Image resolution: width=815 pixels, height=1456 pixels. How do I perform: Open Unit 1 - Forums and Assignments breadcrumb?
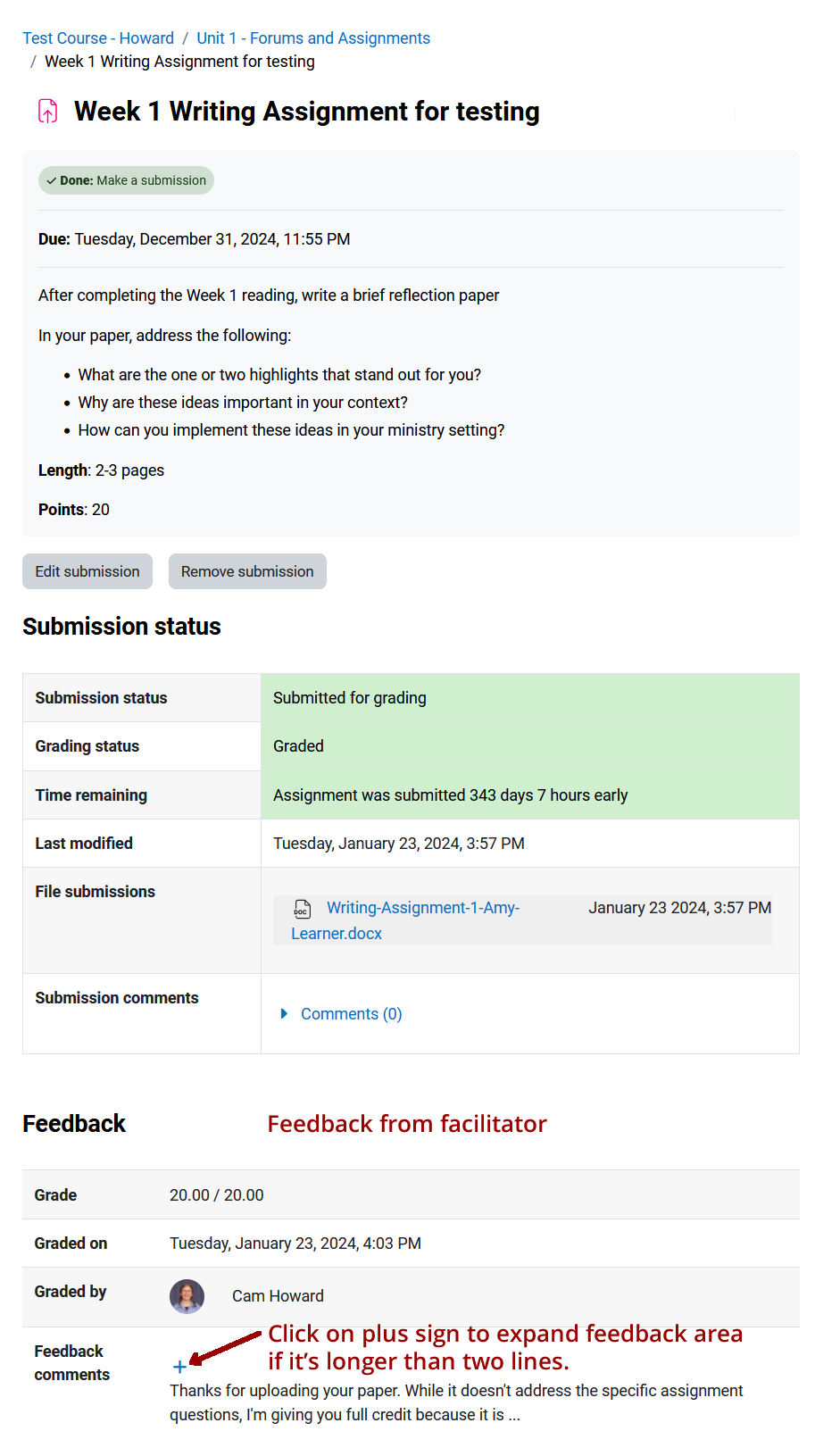pos(312,37)
